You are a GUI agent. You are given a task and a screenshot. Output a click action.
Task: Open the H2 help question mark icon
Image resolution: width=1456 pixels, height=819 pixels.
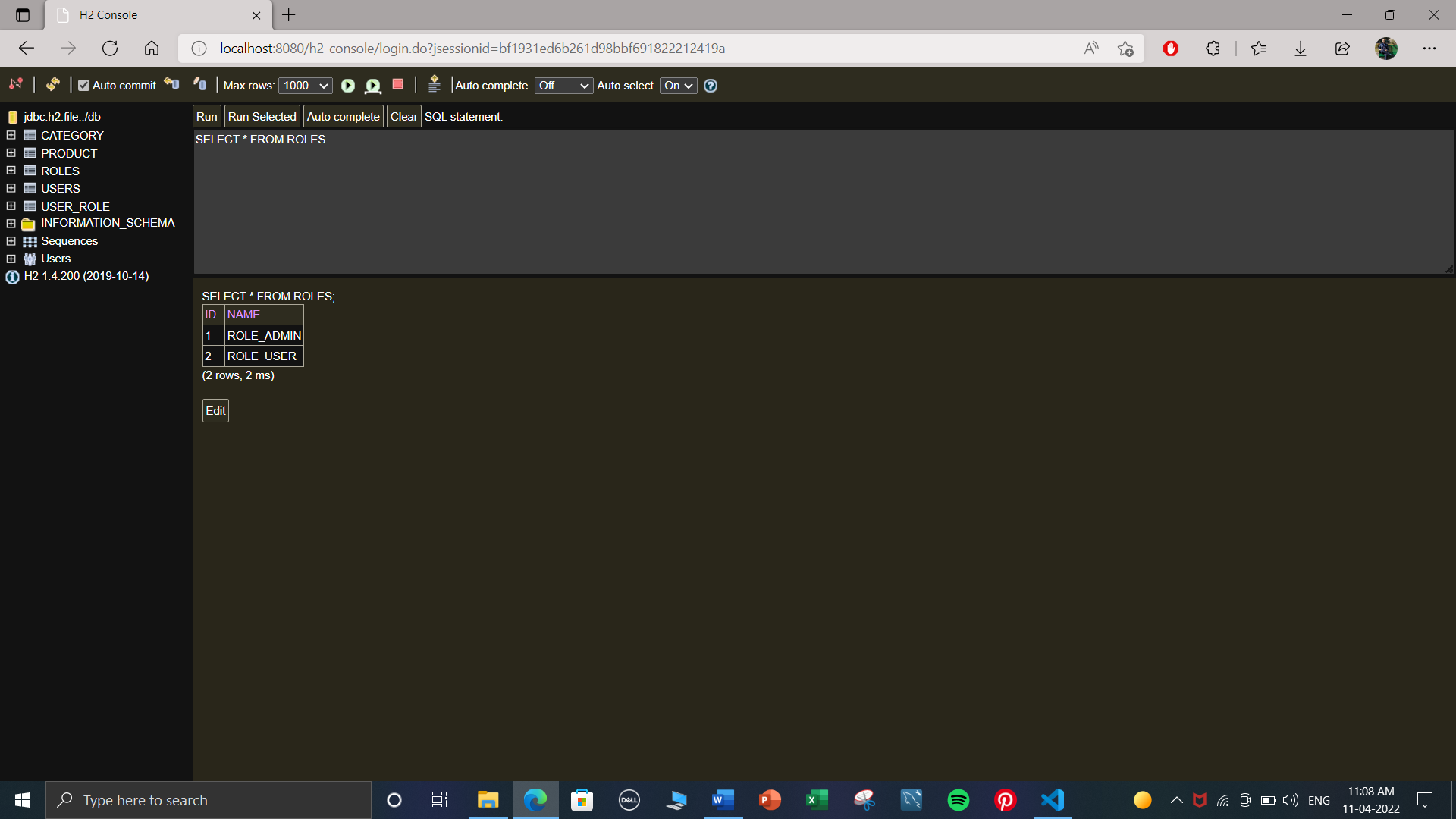711,86
